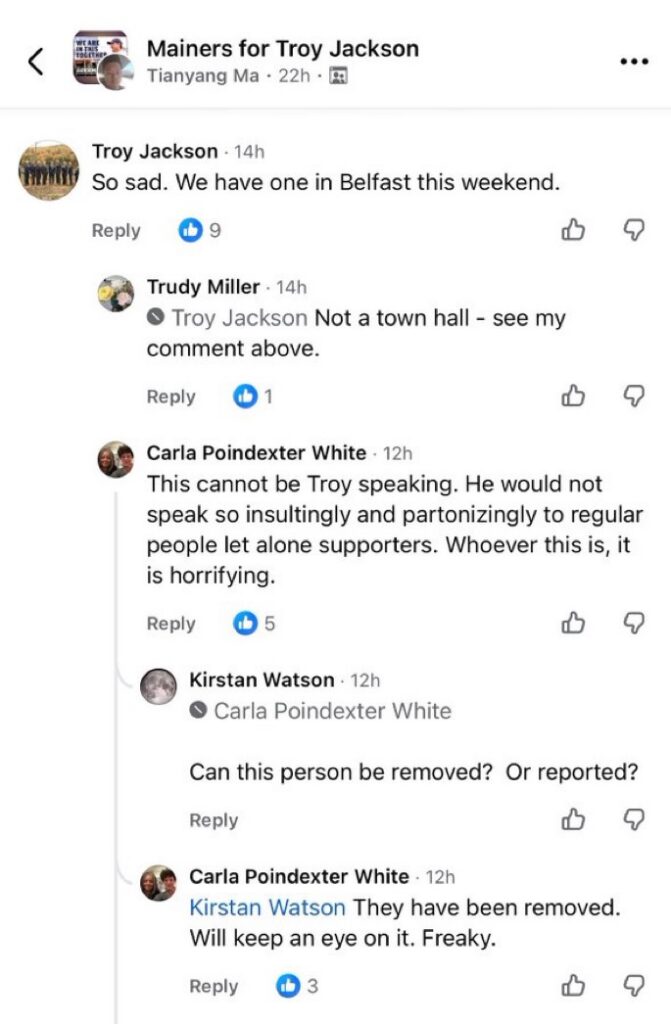Open Tianyang Ma's profile from header
The width and height of the screenshot is (671, 1024).
coord(203,76)
